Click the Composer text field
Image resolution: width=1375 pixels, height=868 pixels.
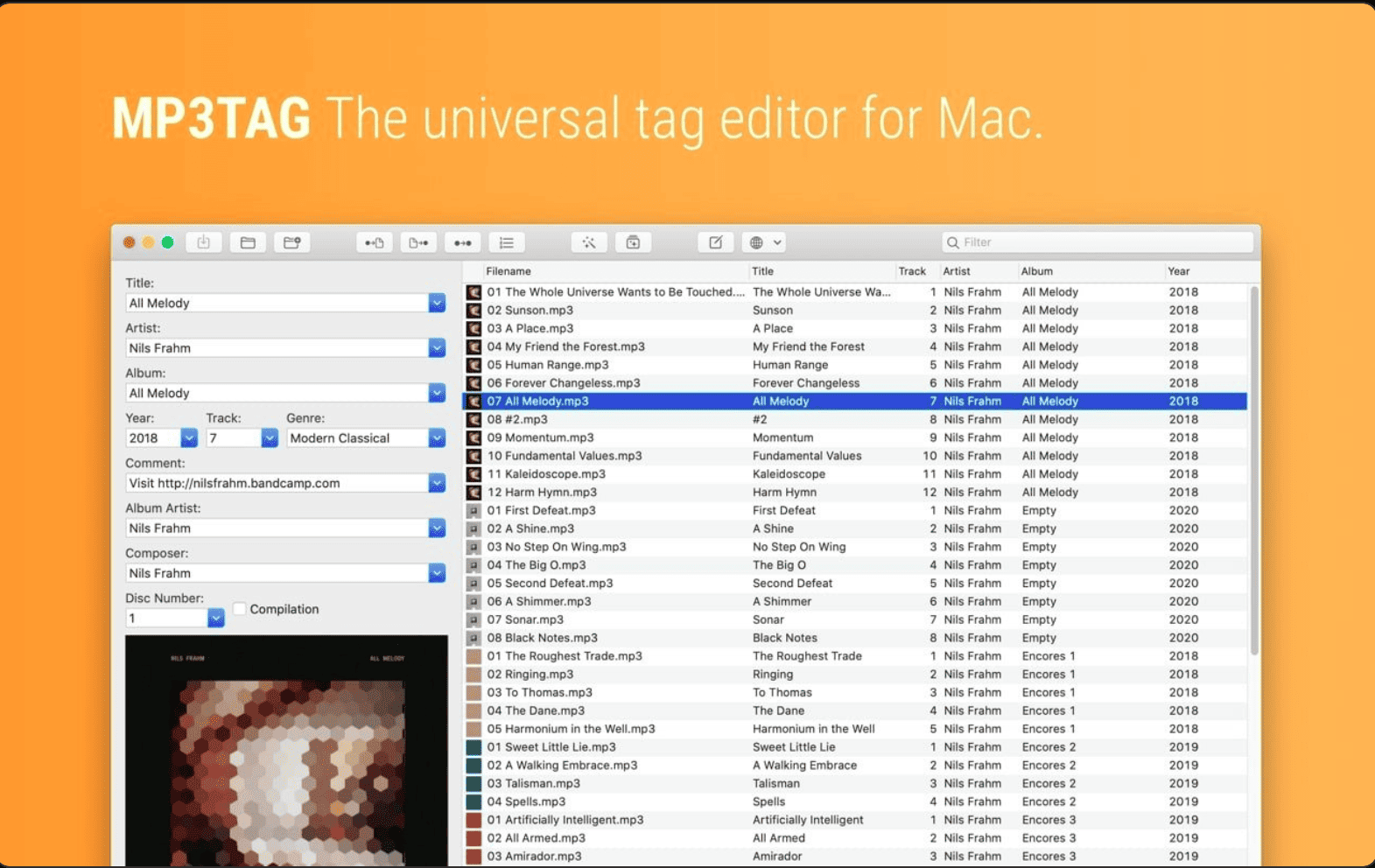click(277, 573)
